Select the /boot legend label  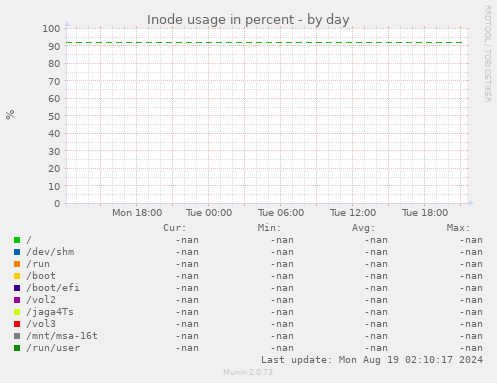(x=41, y=276)
